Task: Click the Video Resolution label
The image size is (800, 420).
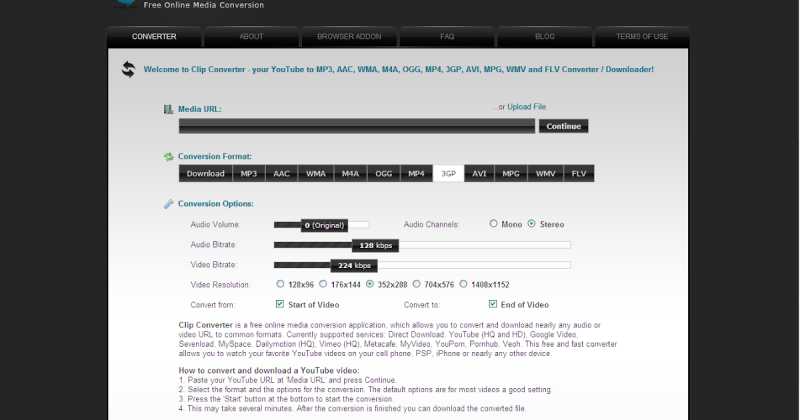Action: (x=219, y=285)
